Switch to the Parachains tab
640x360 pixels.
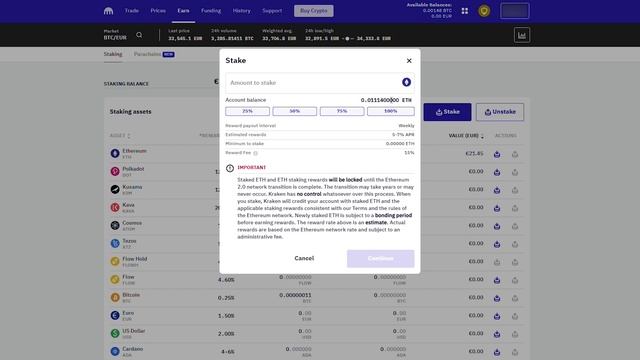(x=154, y=54)
